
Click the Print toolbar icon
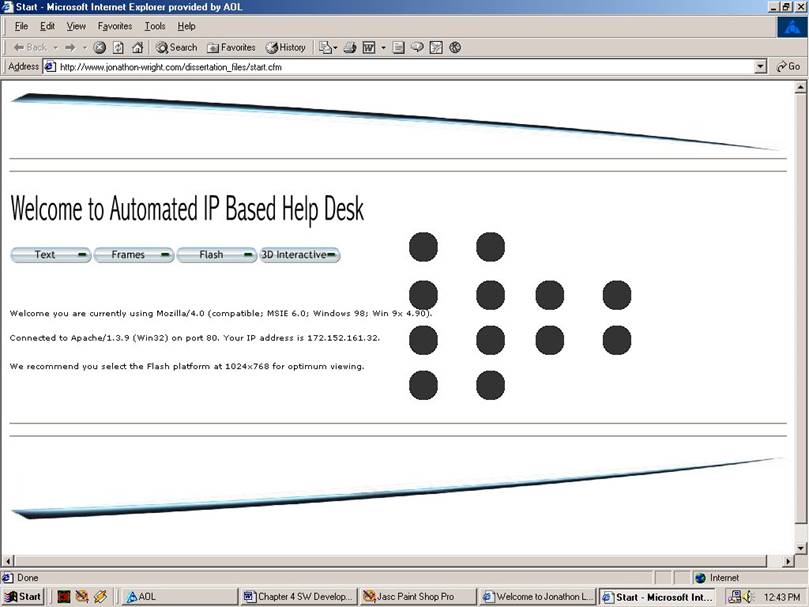(x=350, y=47)
